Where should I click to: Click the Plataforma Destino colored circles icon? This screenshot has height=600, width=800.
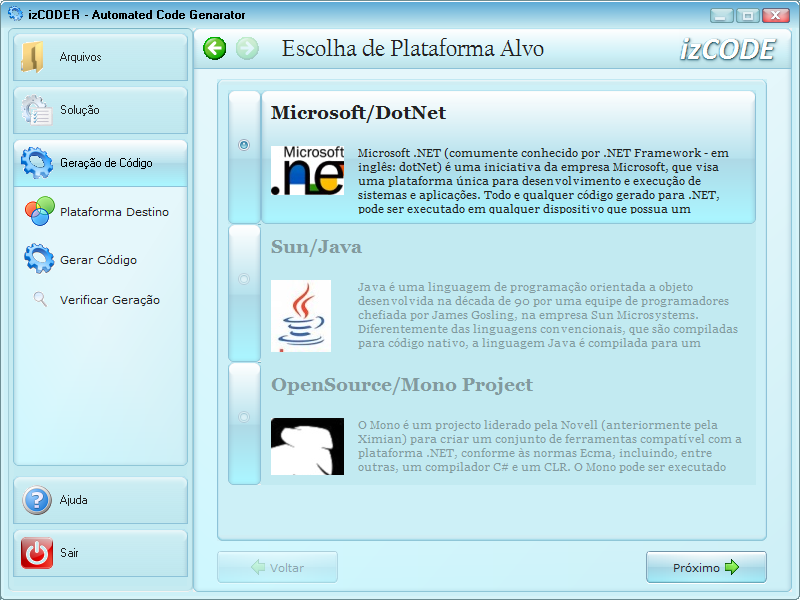[x=39, y=211]
